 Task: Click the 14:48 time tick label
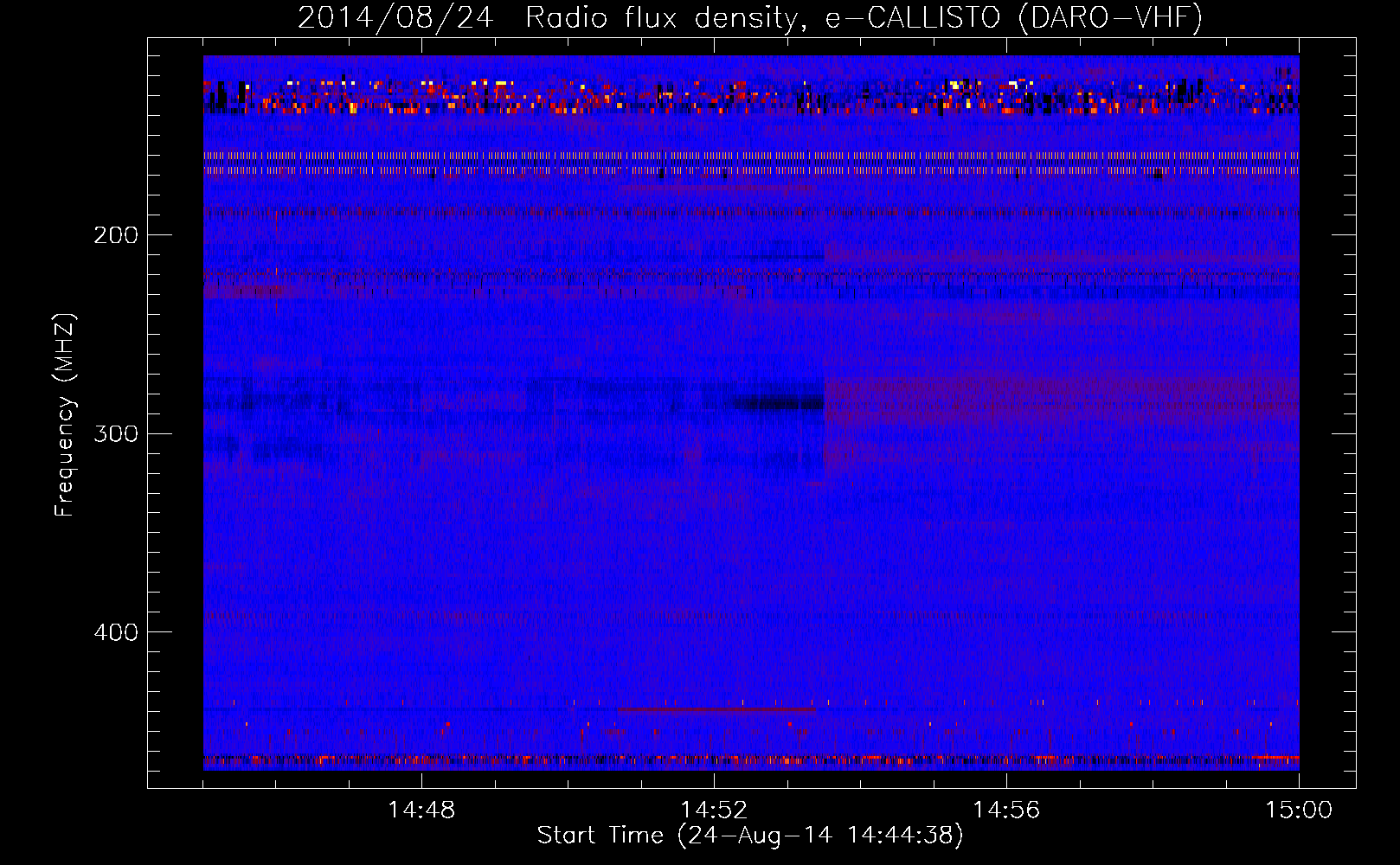click(421, 811)
